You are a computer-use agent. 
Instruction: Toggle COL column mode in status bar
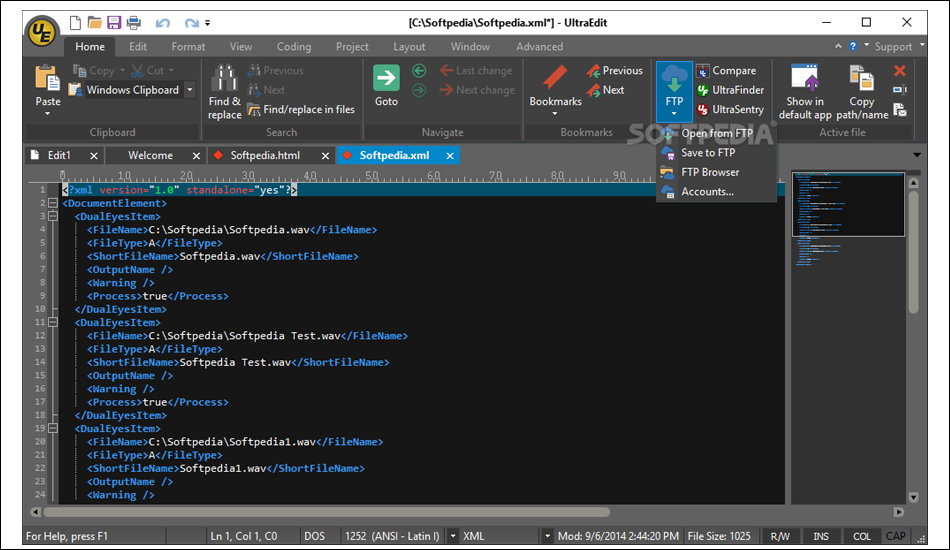[x=862, y=536]
